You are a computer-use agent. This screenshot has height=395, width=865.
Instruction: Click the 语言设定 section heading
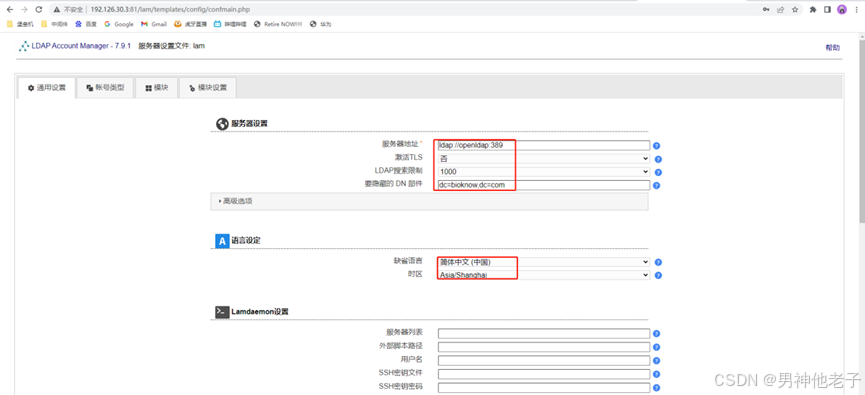245,241
